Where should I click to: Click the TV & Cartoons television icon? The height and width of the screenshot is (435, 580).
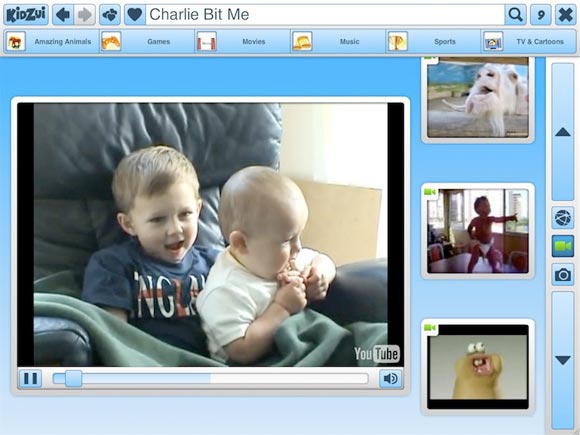(493, 41)
